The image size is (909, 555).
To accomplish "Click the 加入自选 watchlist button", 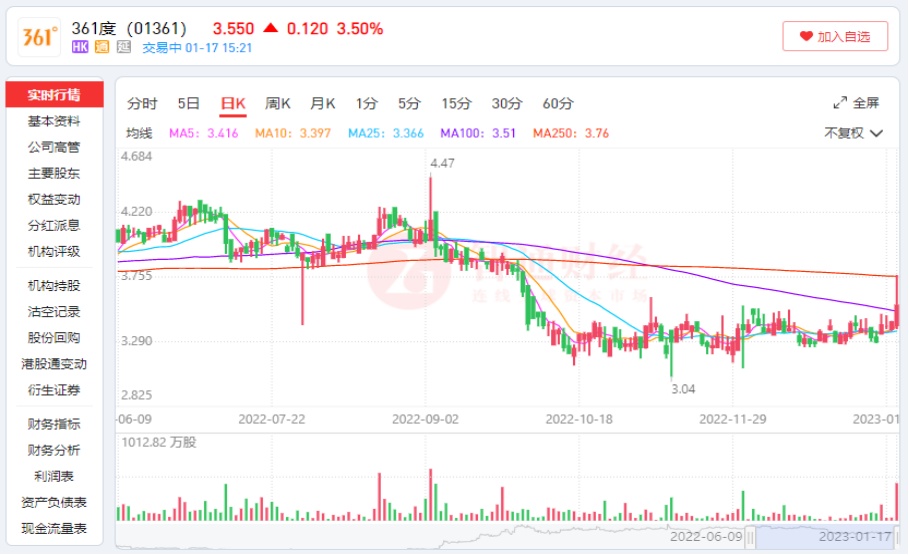I will coord(835,37).
